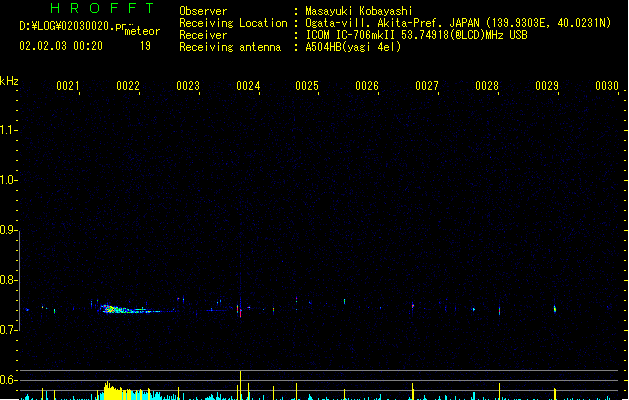Screen dimensions: 629x400
Task: Click the 0027 time marker
Action: tap(427, 86)
